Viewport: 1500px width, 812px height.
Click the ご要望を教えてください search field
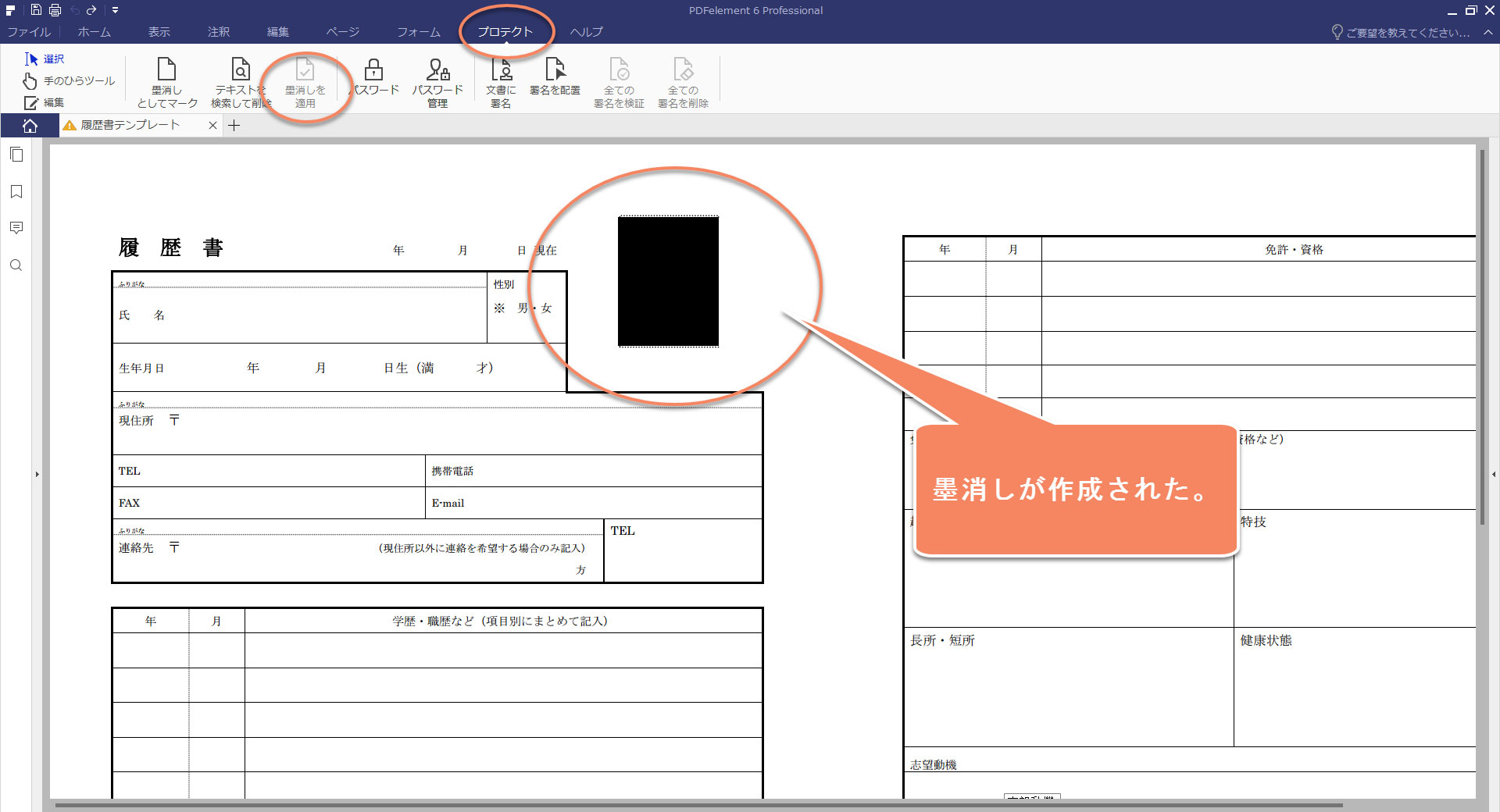[1401, 32]
